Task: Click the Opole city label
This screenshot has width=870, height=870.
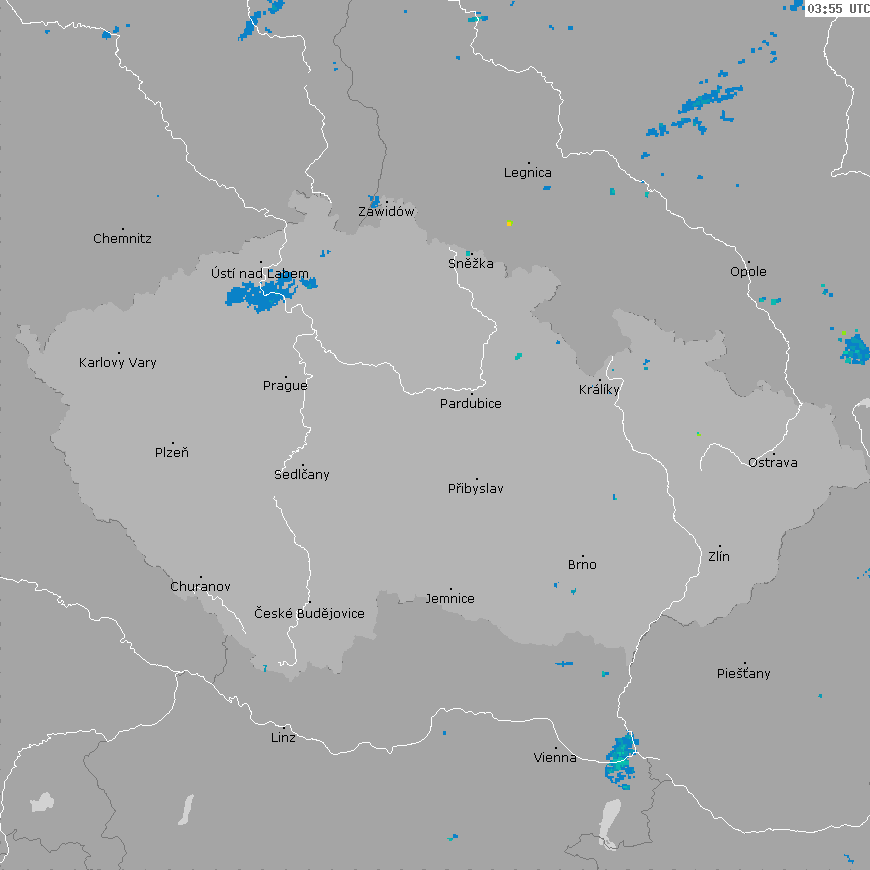Action: (x=748, y=272)
